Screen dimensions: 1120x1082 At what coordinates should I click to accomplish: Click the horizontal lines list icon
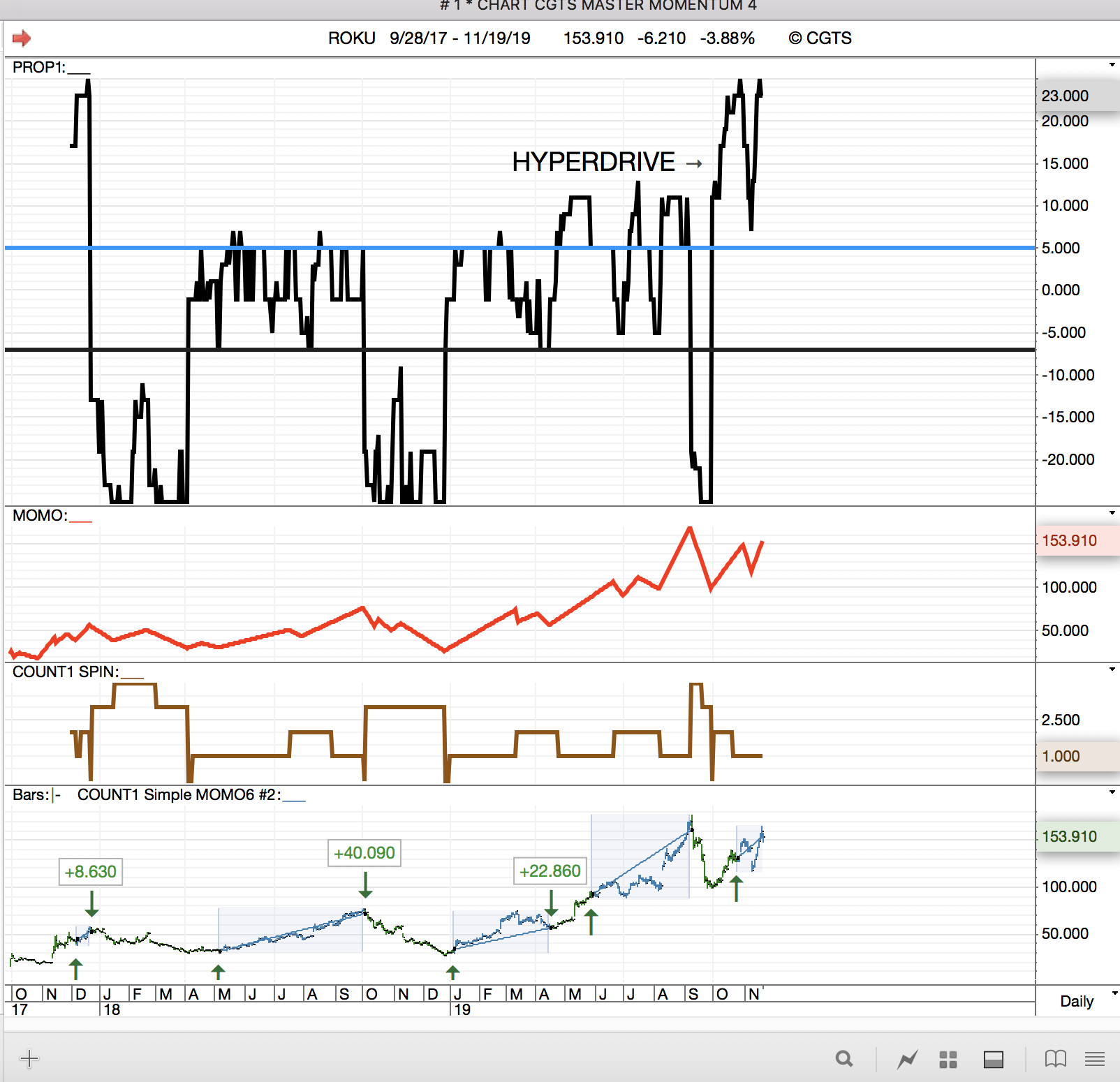coord(1094,1060)
